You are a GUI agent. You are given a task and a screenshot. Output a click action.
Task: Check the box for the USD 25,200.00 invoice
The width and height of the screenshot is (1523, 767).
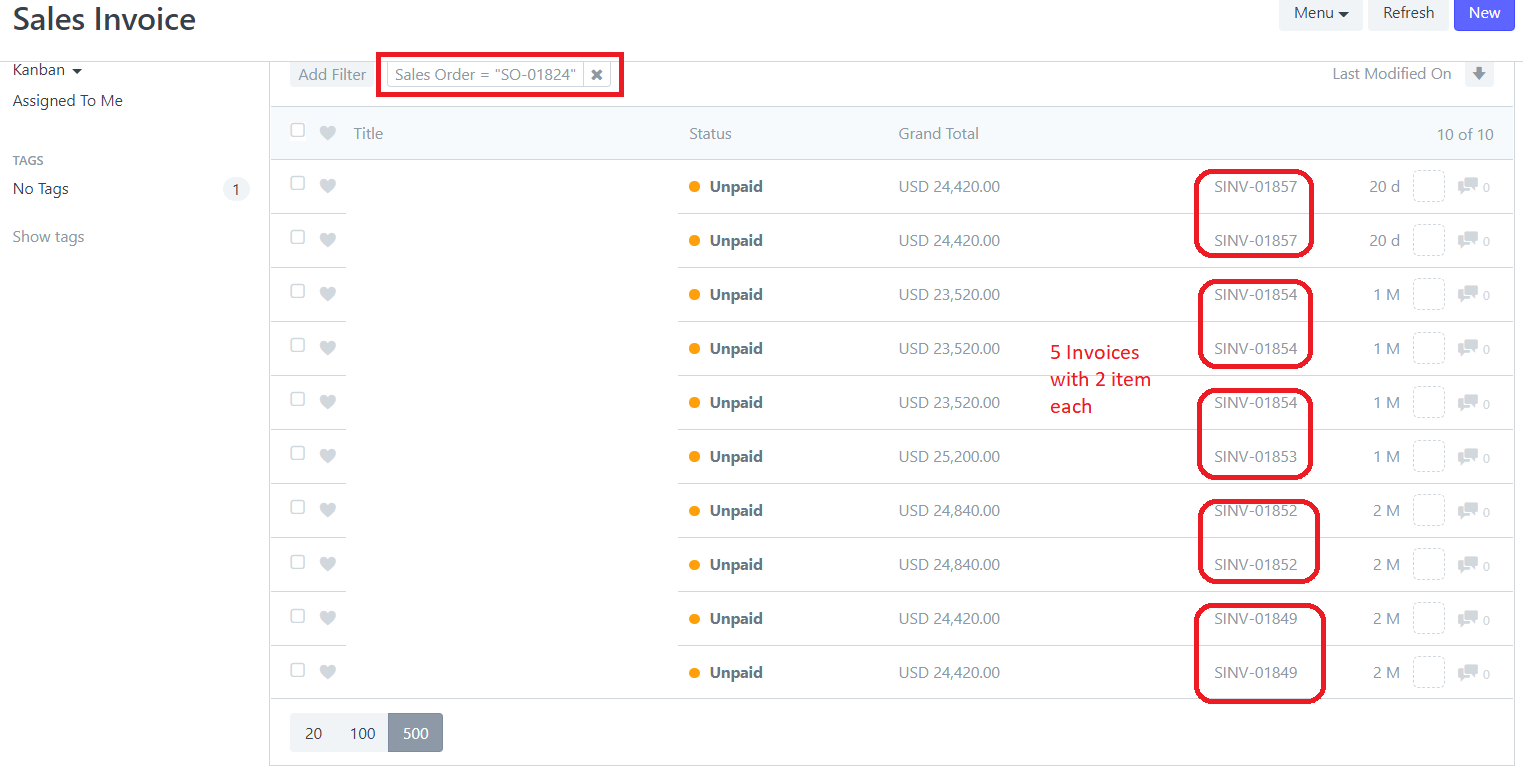[297, 453]
